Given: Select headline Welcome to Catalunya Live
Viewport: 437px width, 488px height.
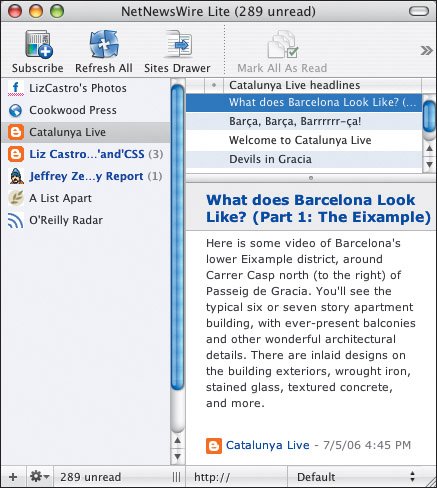Looking at the screenshot, I should click(304, 140).
